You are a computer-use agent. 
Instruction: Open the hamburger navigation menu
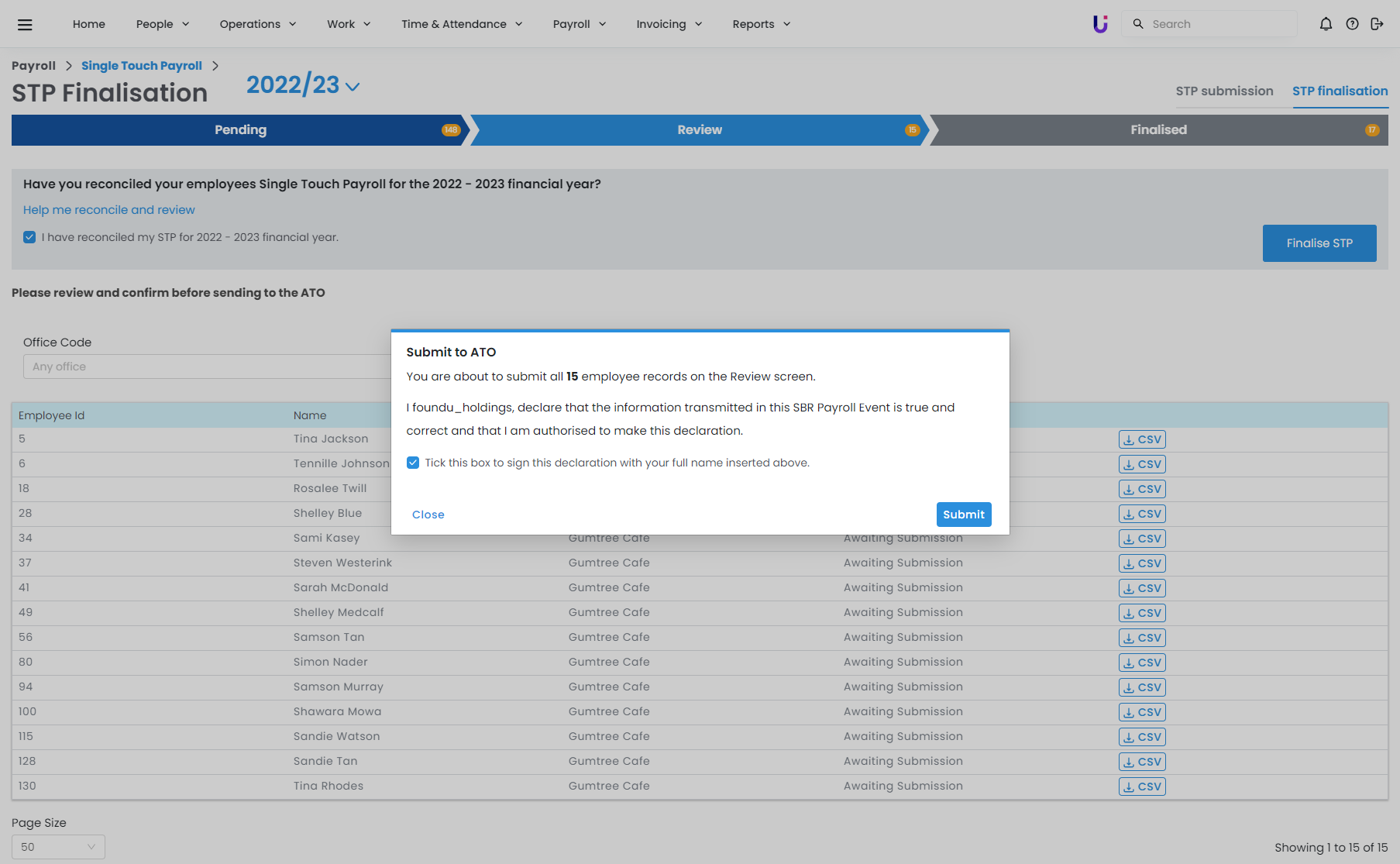(x=25, y=24)
